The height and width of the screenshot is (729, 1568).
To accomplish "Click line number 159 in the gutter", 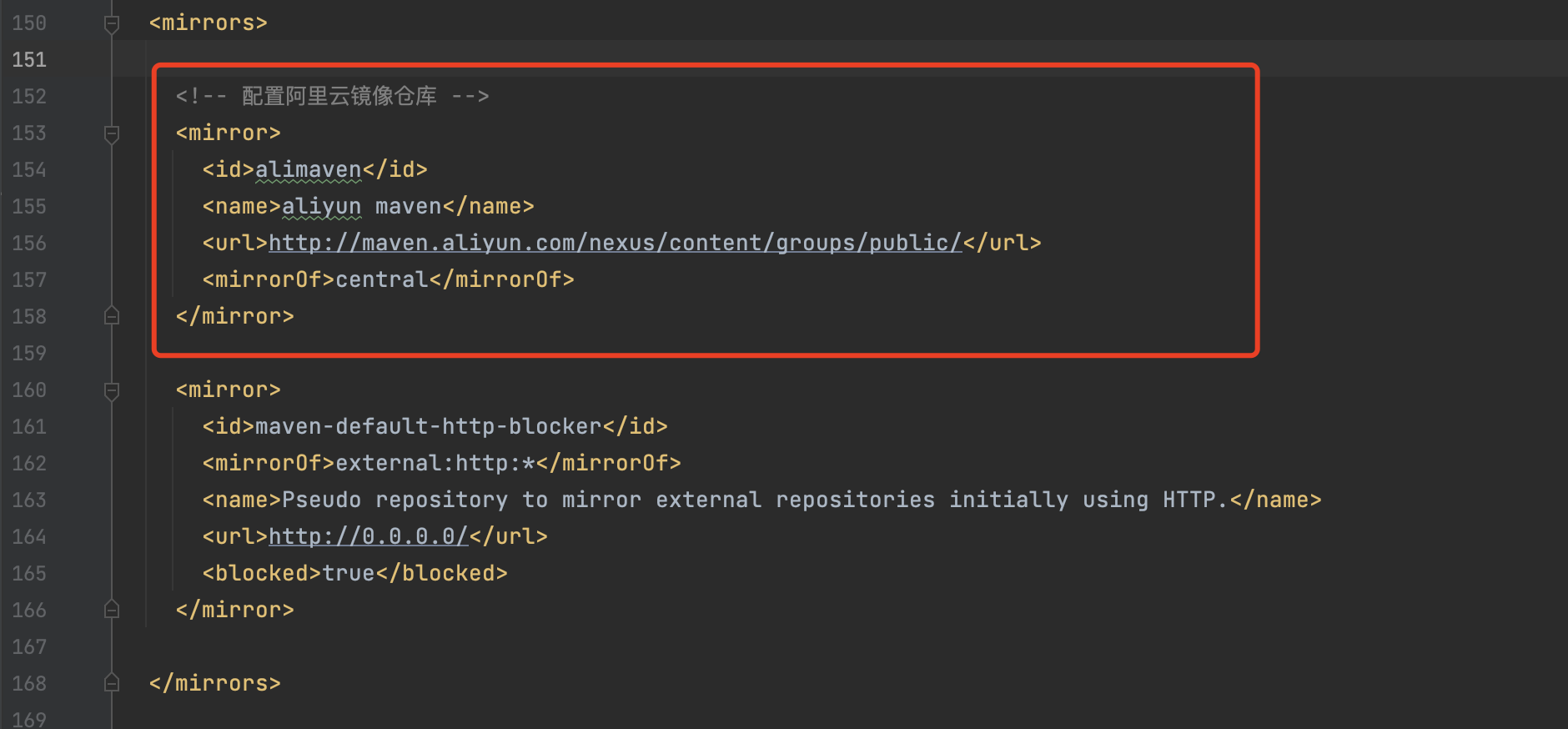I will (x=29, y=353).
